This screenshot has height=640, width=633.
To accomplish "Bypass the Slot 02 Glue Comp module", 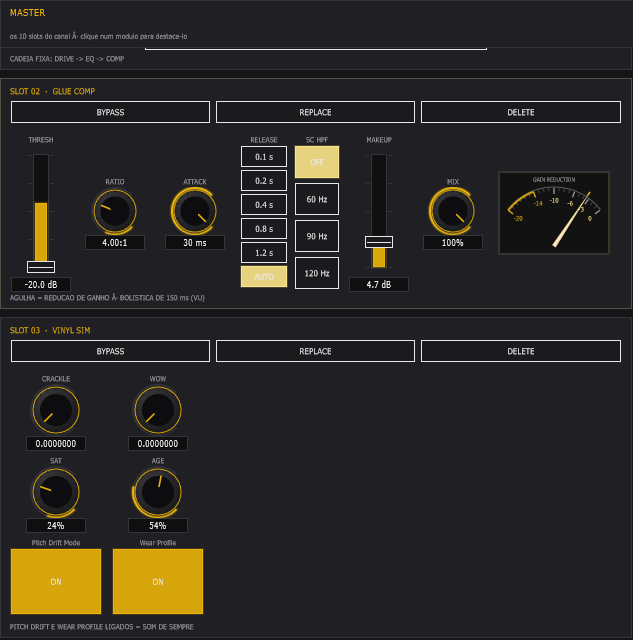I will pyautogui.click(x=110, y=112).
